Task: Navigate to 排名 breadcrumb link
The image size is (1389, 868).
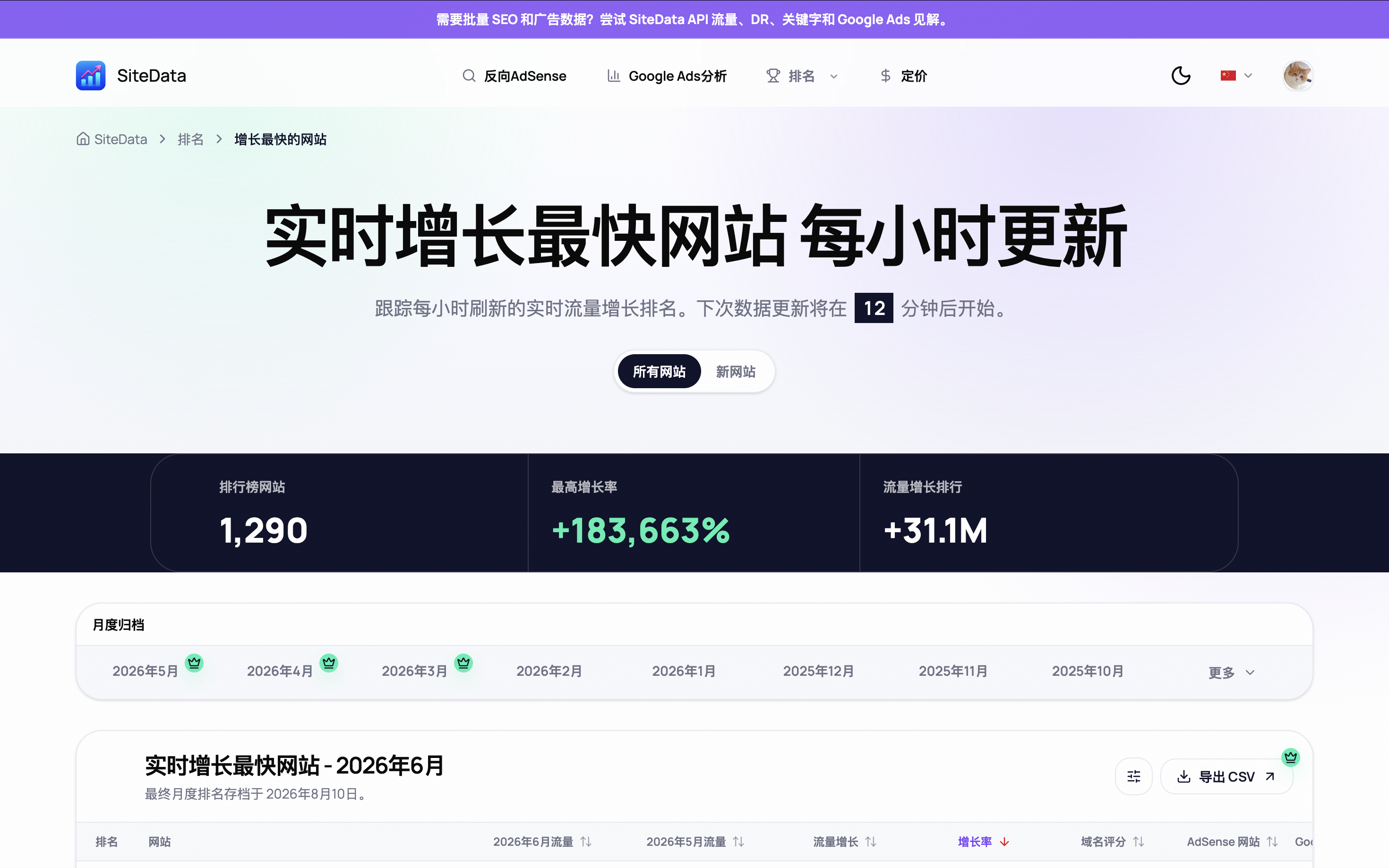Action: click(x=191, y=139)
